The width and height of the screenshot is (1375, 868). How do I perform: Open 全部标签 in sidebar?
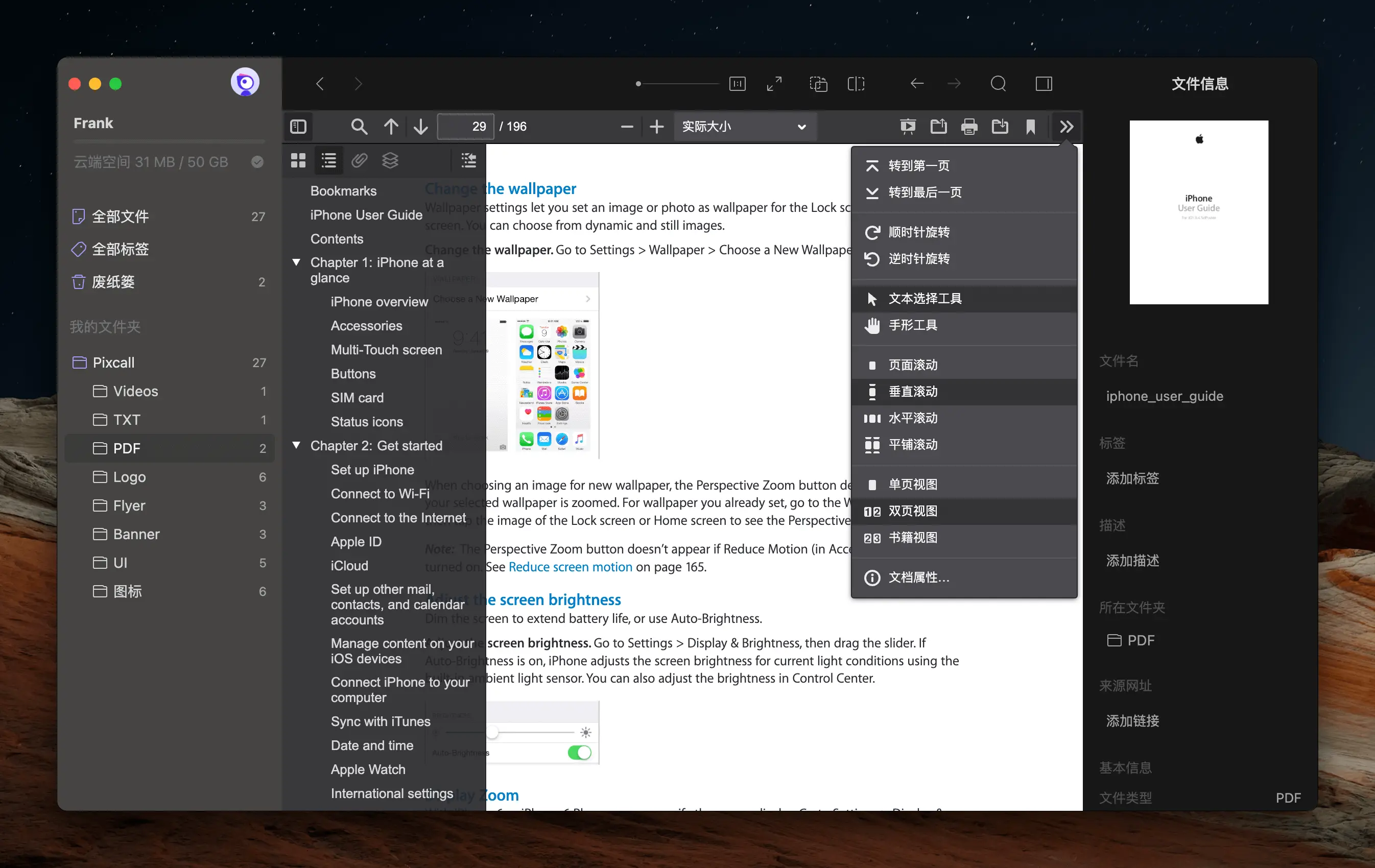click(x=170, y=249)
